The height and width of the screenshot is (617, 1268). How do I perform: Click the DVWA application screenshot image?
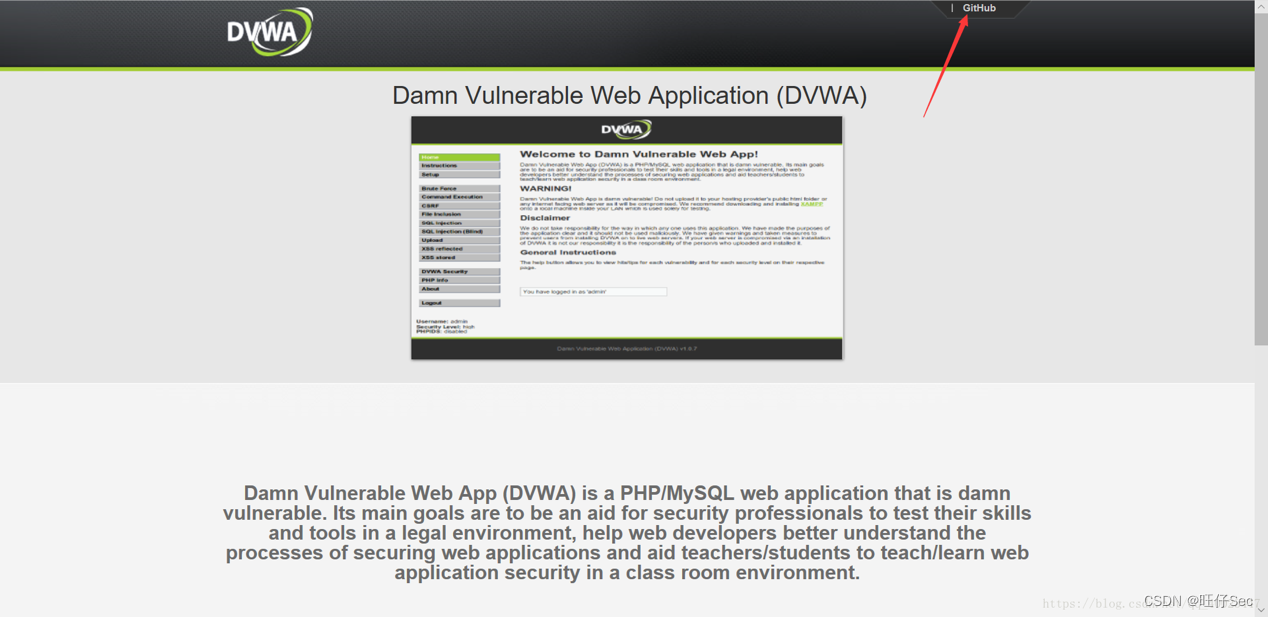click(x=627, y=238)
